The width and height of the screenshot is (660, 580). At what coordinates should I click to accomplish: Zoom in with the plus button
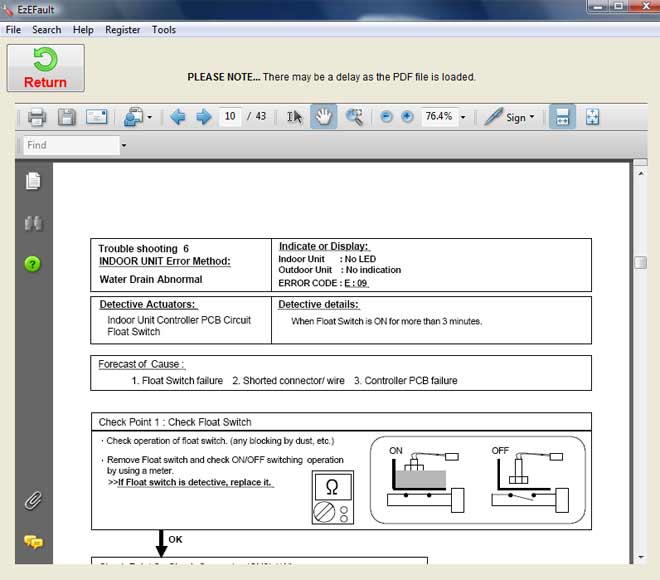(407, 117)
